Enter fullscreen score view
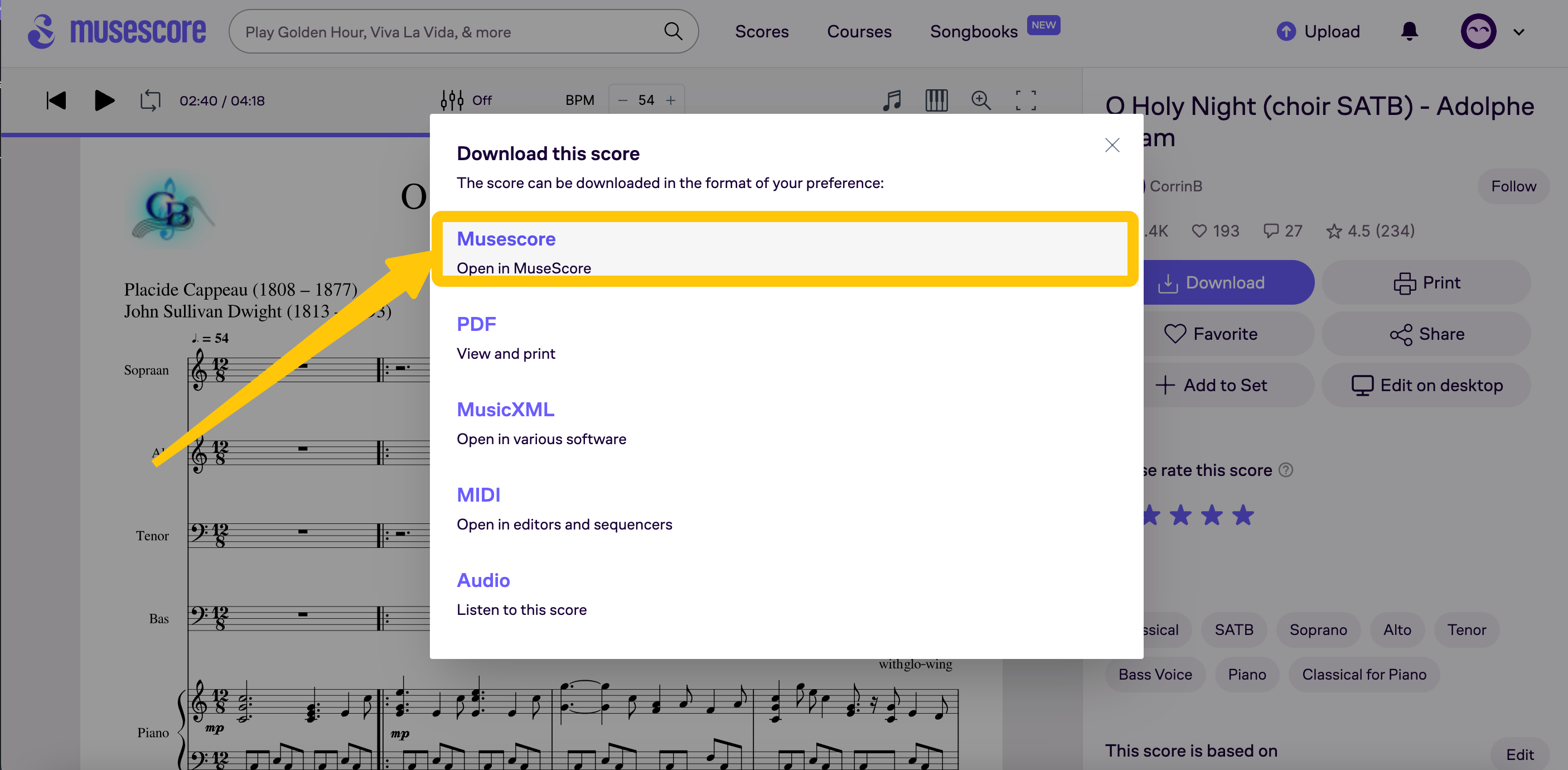1568x770 pixels. (x=1025, y=100)
